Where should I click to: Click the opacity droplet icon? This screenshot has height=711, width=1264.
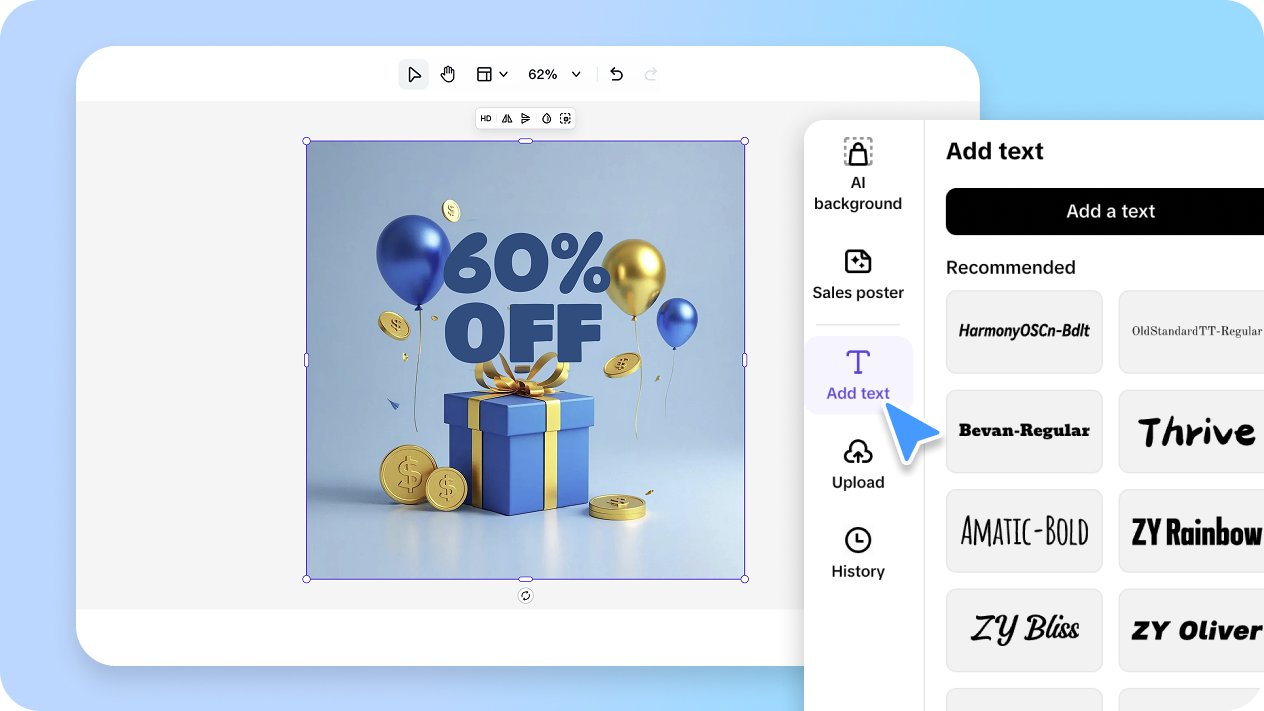(x=546, y=119)
